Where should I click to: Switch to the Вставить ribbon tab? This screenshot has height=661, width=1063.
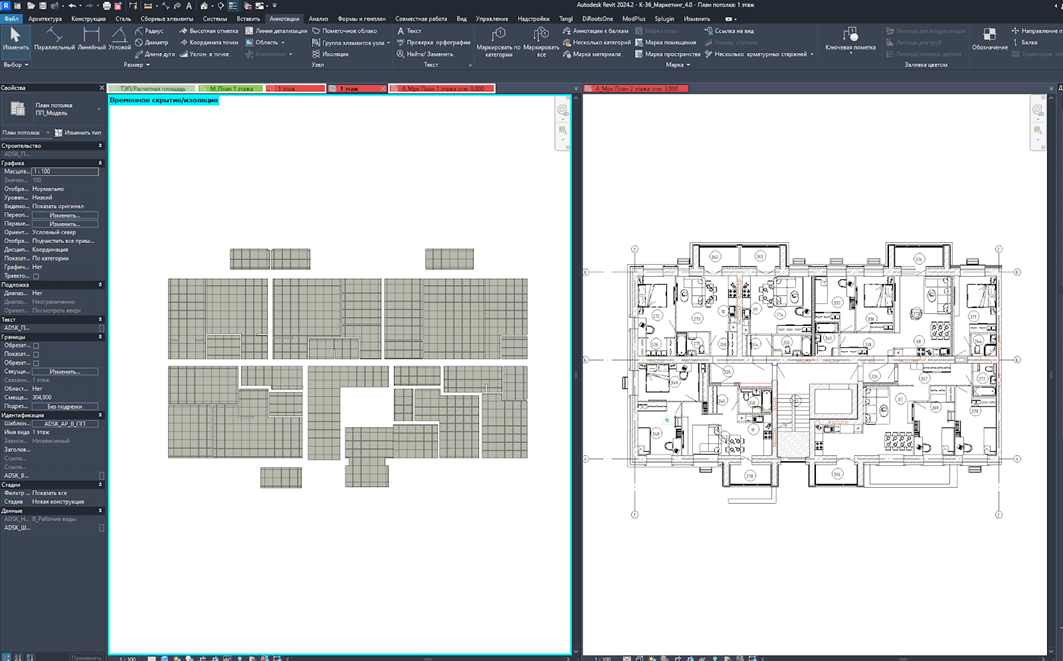[x=248, y=19]
